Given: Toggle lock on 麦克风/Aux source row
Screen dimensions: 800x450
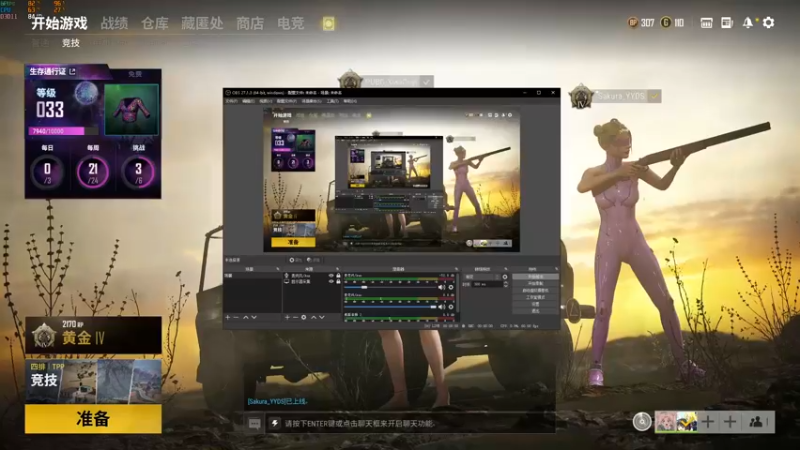Looking at the screenshot, I should (338, 276).
